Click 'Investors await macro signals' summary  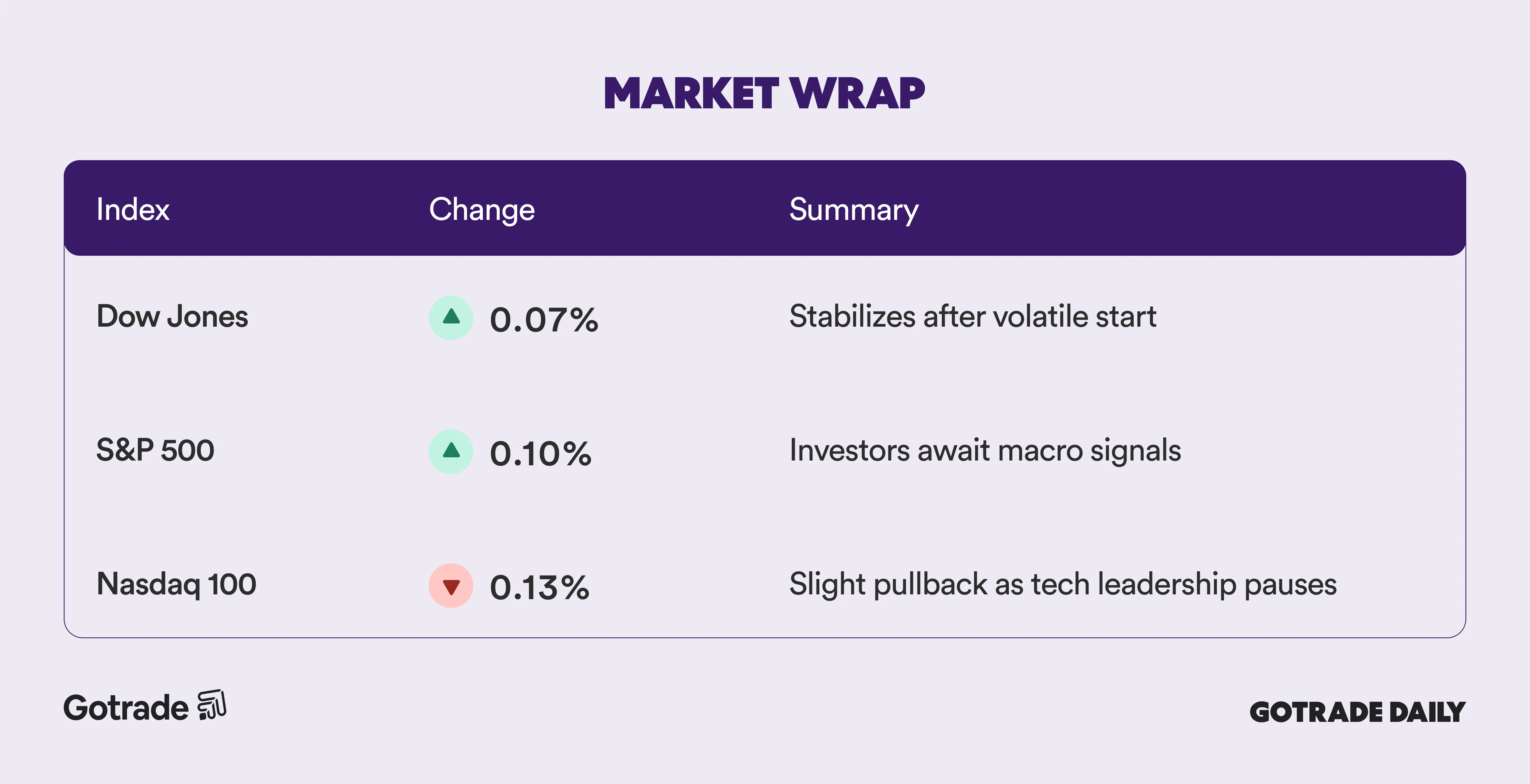coord(985,450)
